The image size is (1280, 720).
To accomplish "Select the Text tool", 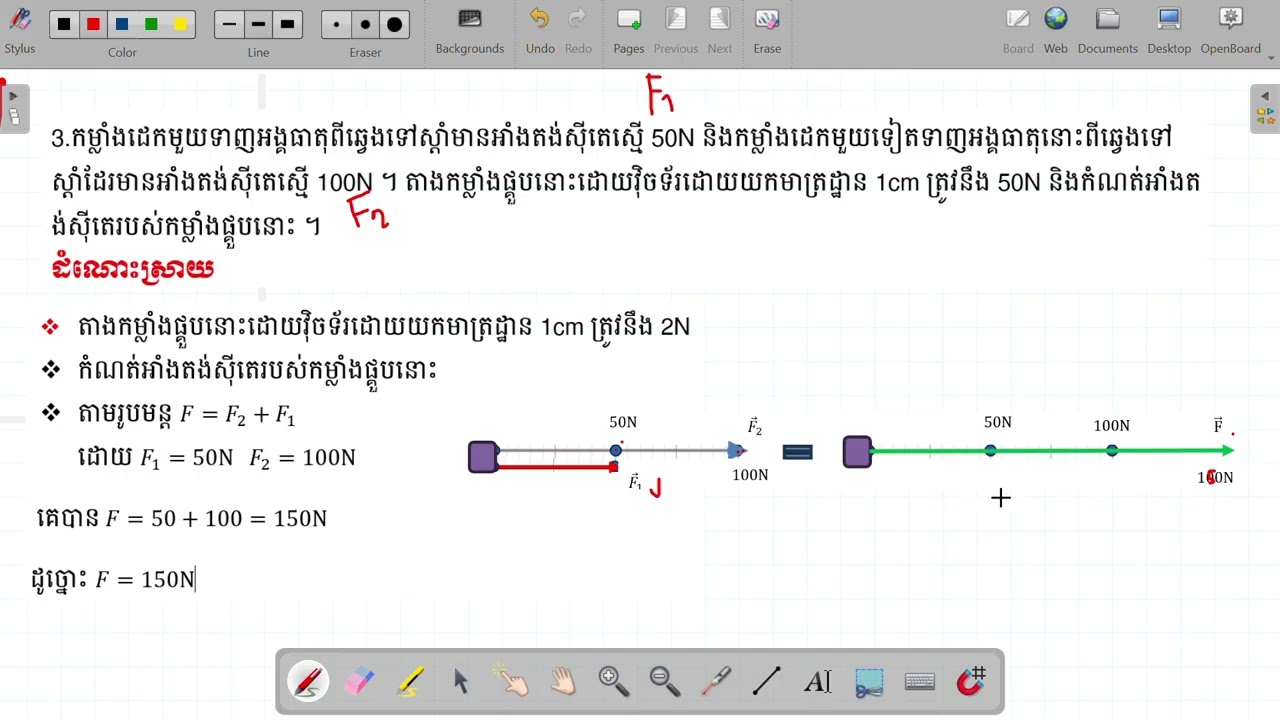I will coord(818,682).
